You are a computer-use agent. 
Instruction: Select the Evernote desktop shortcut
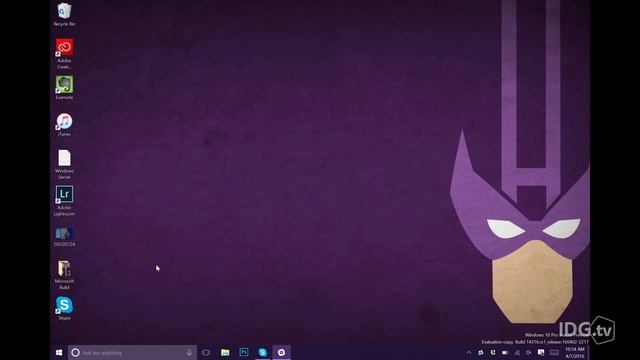(x=64, y=87)
